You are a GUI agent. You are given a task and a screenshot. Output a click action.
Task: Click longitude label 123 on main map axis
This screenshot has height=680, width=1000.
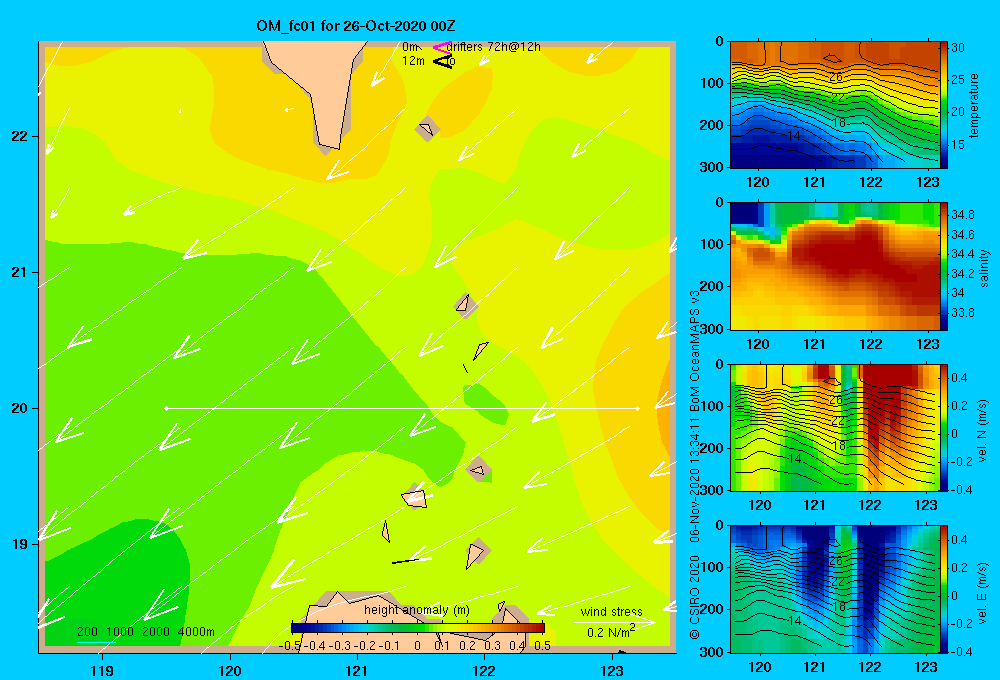[x=612, y=671]
